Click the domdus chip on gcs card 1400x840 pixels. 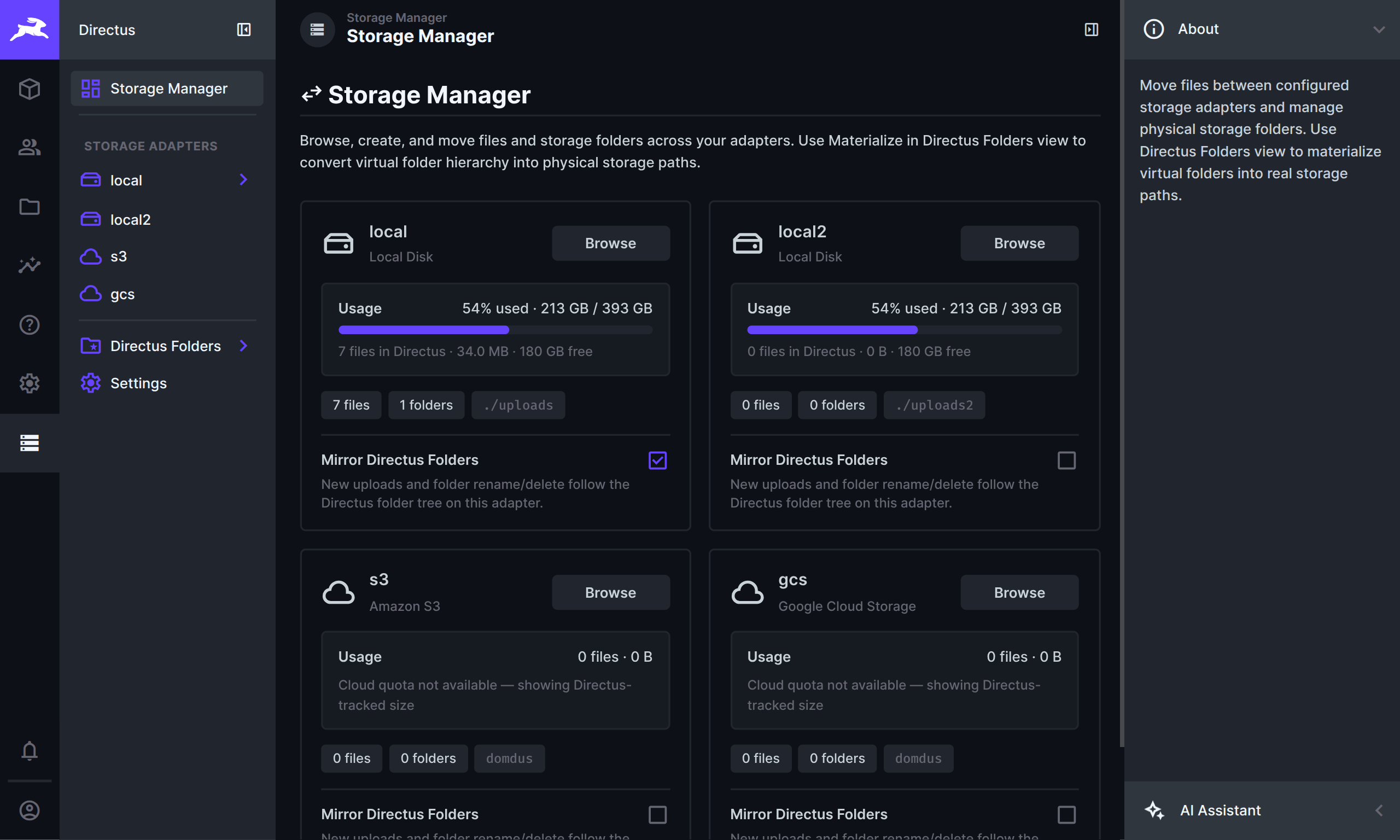[x=918, y=759]
